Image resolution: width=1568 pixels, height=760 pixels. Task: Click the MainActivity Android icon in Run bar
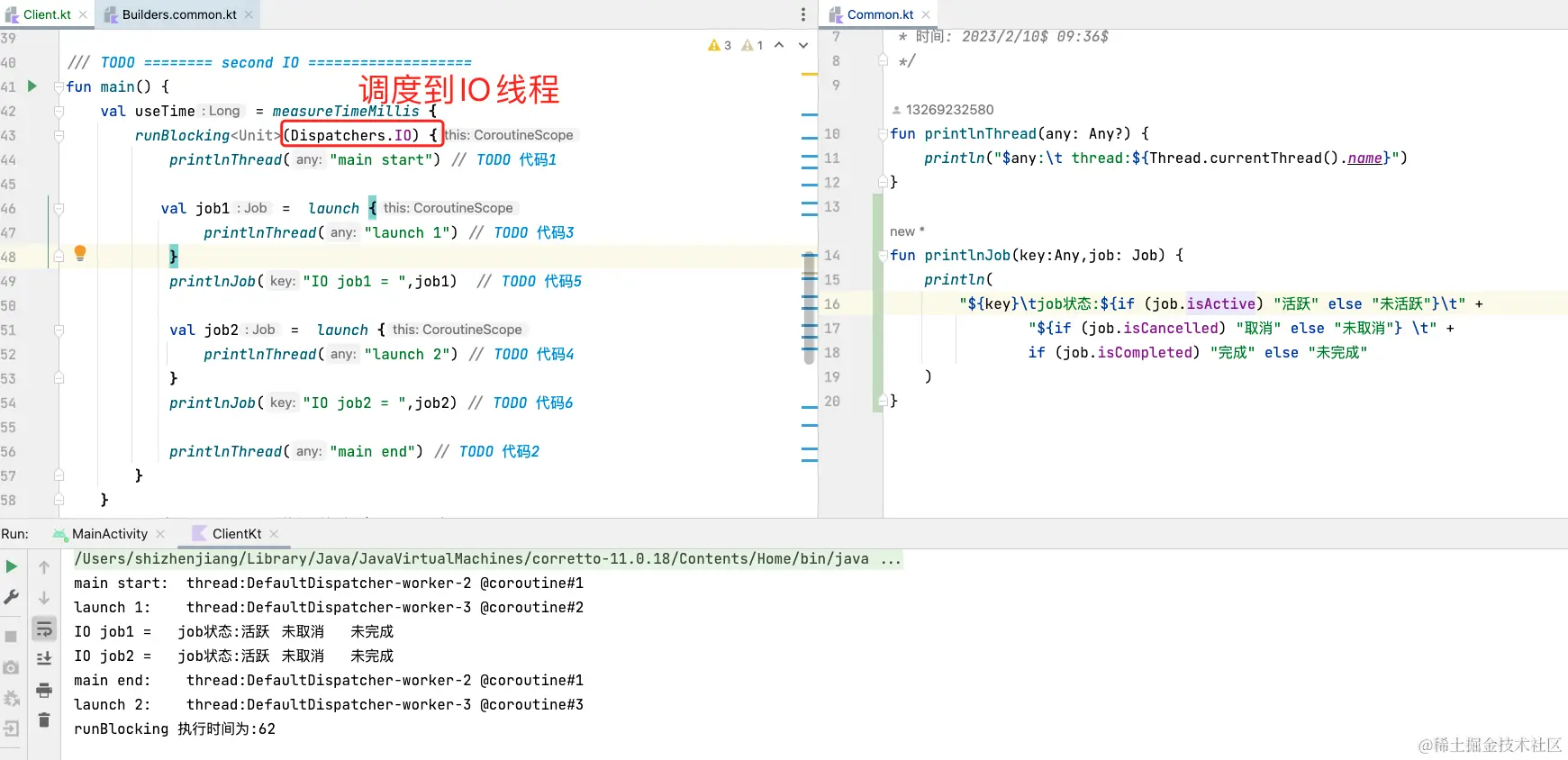pyautogui.click(x=60, y=534)
